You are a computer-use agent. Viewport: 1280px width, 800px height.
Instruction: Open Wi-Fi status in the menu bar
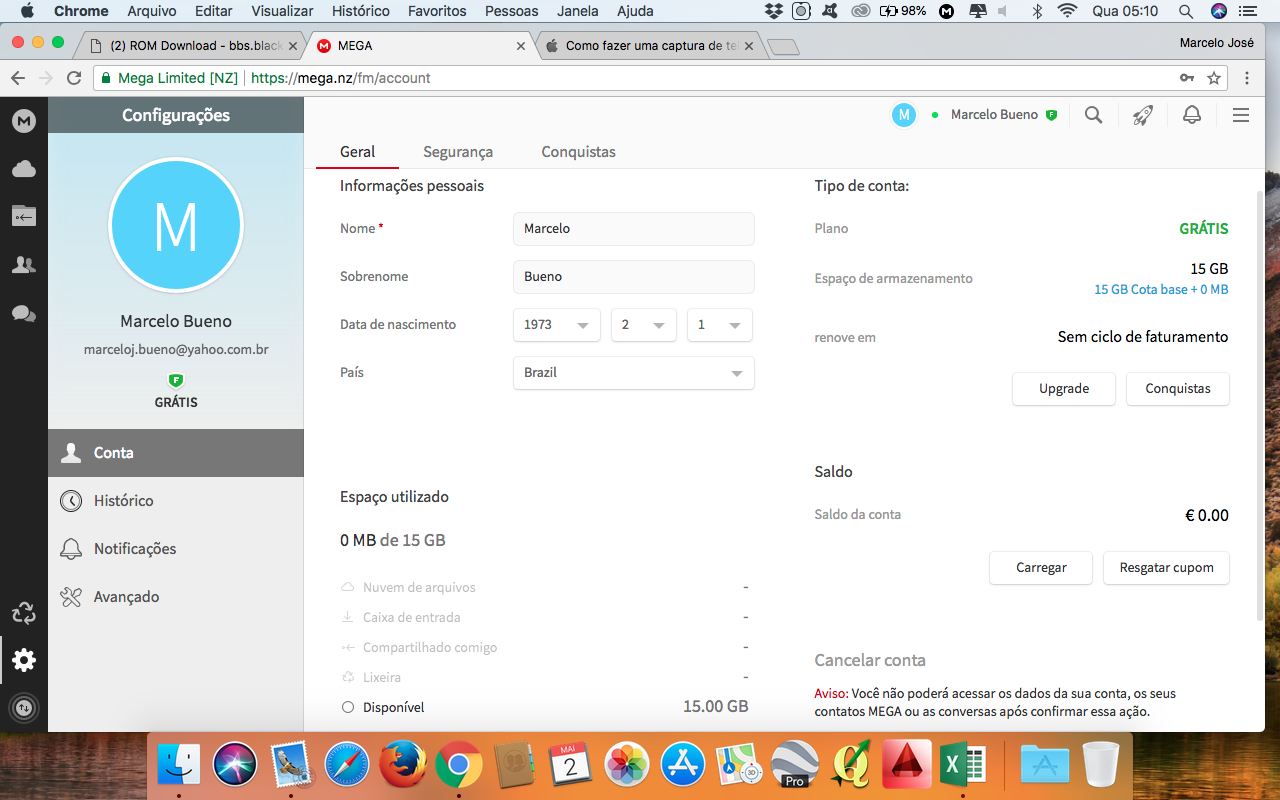coord(1068,11)
